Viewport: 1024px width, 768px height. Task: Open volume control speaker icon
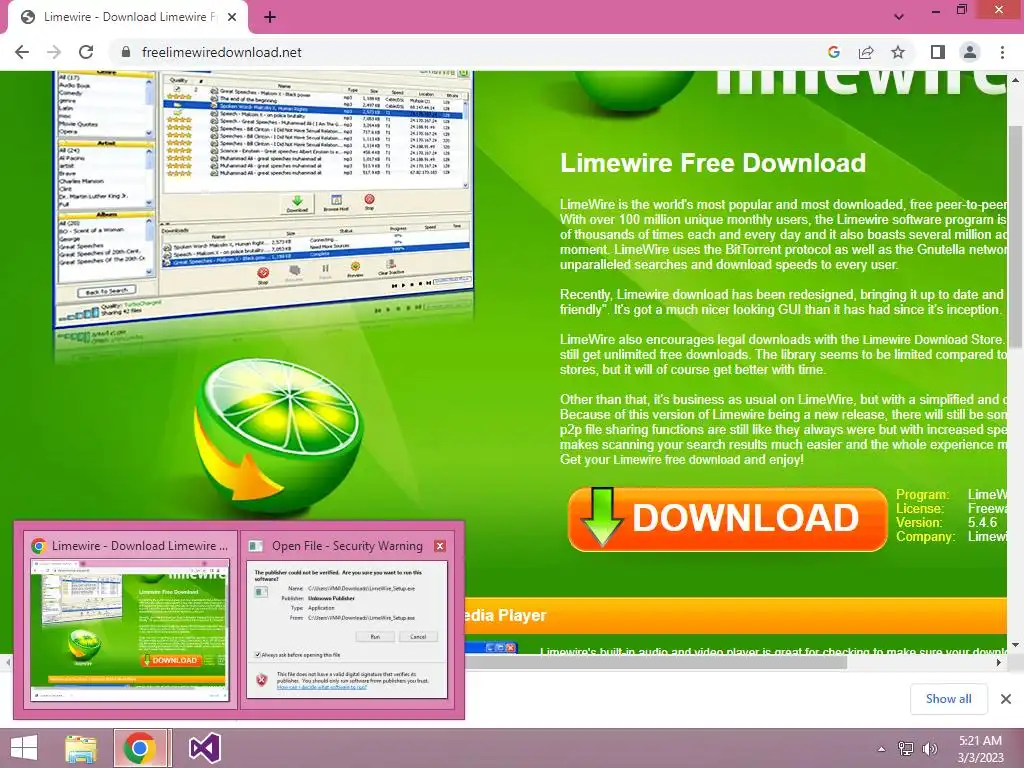929,748
